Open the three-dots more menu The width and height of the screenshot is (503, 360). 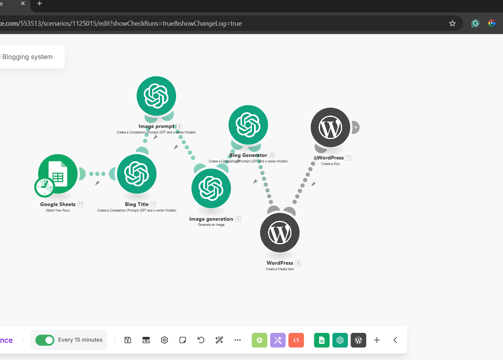click(237, 340)
